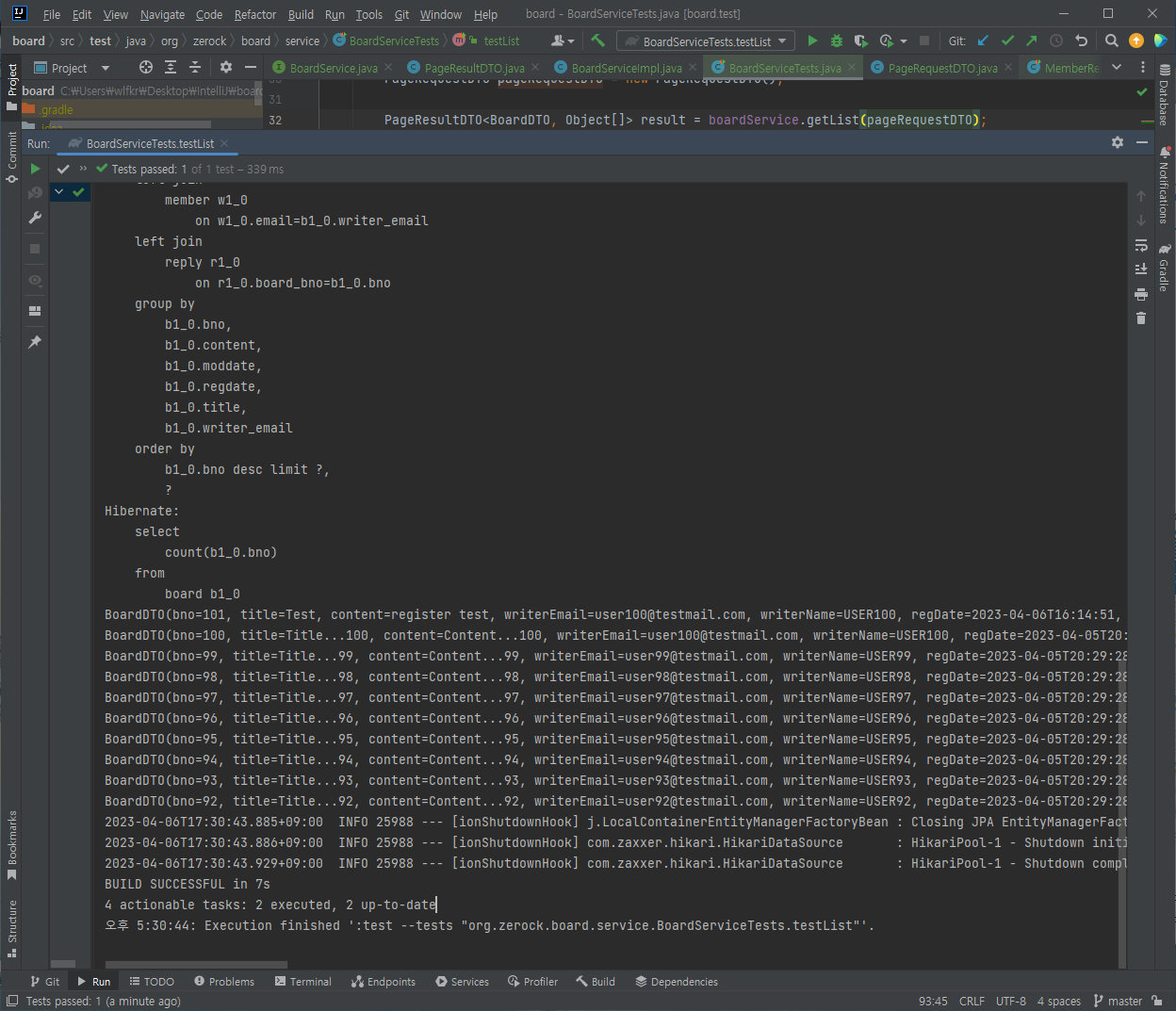Image resolution: width=1176 pixels, height=1011 pixels.
Task: Select the .gradle folder in Project tree
Action: click(x=56, y=109)
